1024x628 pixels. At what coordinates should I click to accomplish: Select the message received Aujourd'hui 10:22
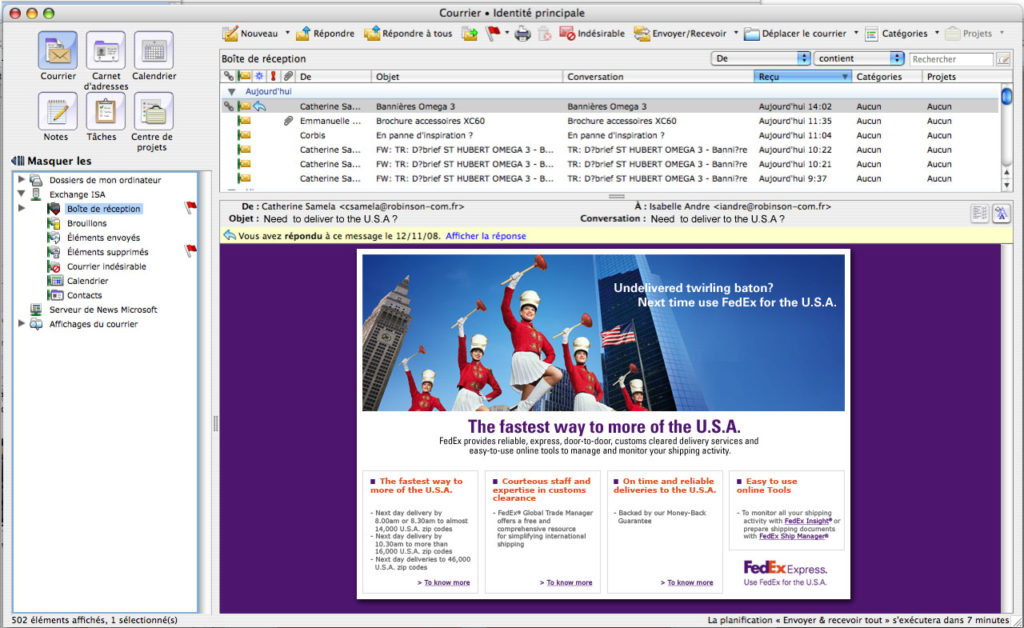(x=609, y=149)
